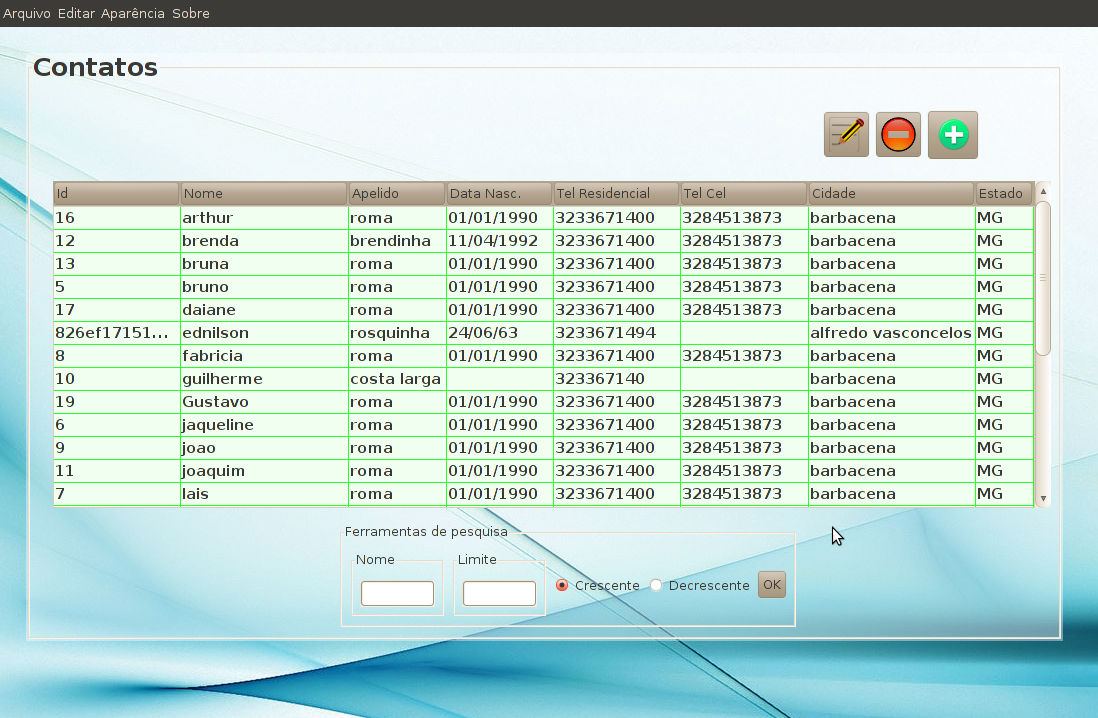
Task: Select the ednilson name cell
Action: 264,333
